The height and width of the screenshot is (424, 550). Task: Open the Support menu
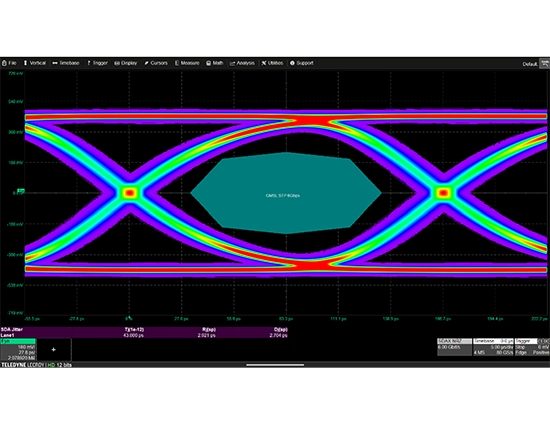click(x=301, y=63)
